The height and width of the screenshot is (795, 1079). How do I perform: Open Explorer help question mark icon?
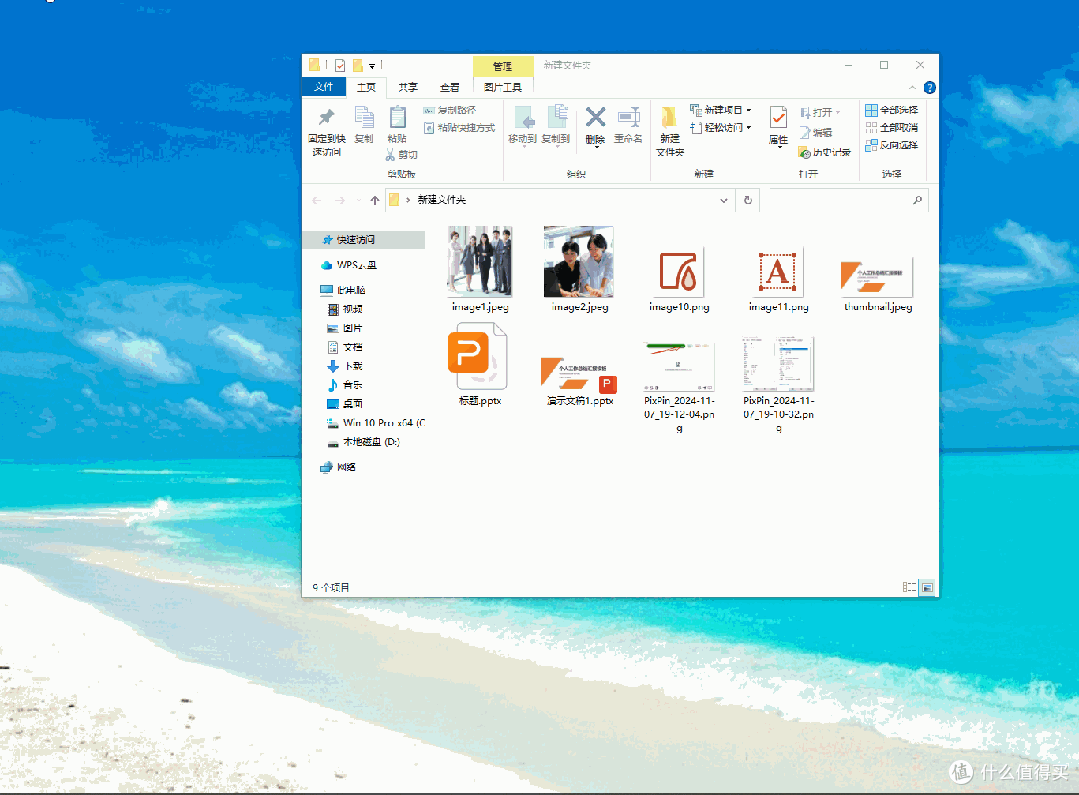click(x=930, y=87)
